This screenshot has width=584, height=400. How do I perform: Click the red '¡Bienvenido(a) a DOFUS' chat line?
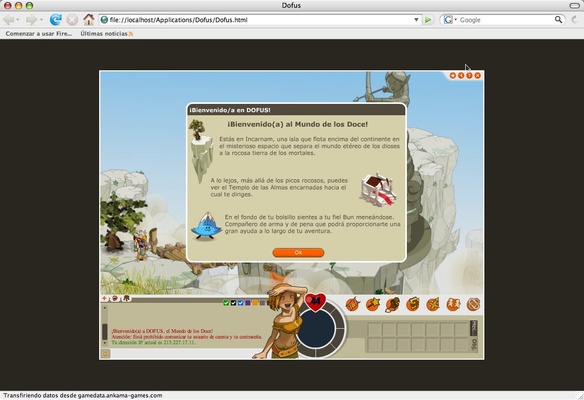(162, 331)
